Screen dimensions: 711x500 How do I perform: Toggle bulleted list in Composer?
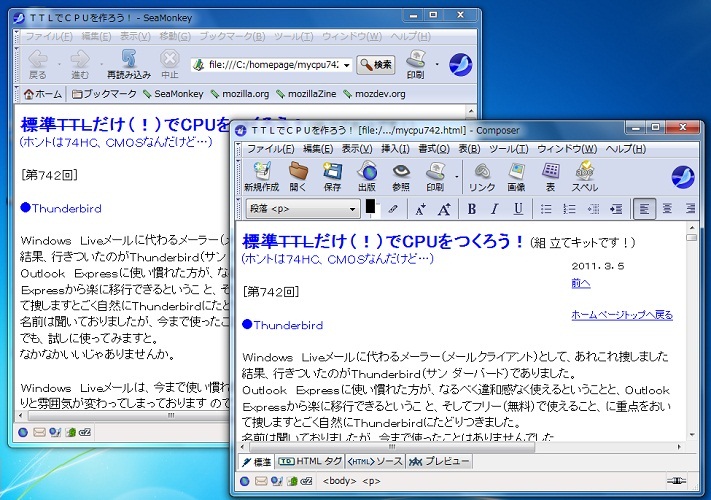(x=546, y=209)
